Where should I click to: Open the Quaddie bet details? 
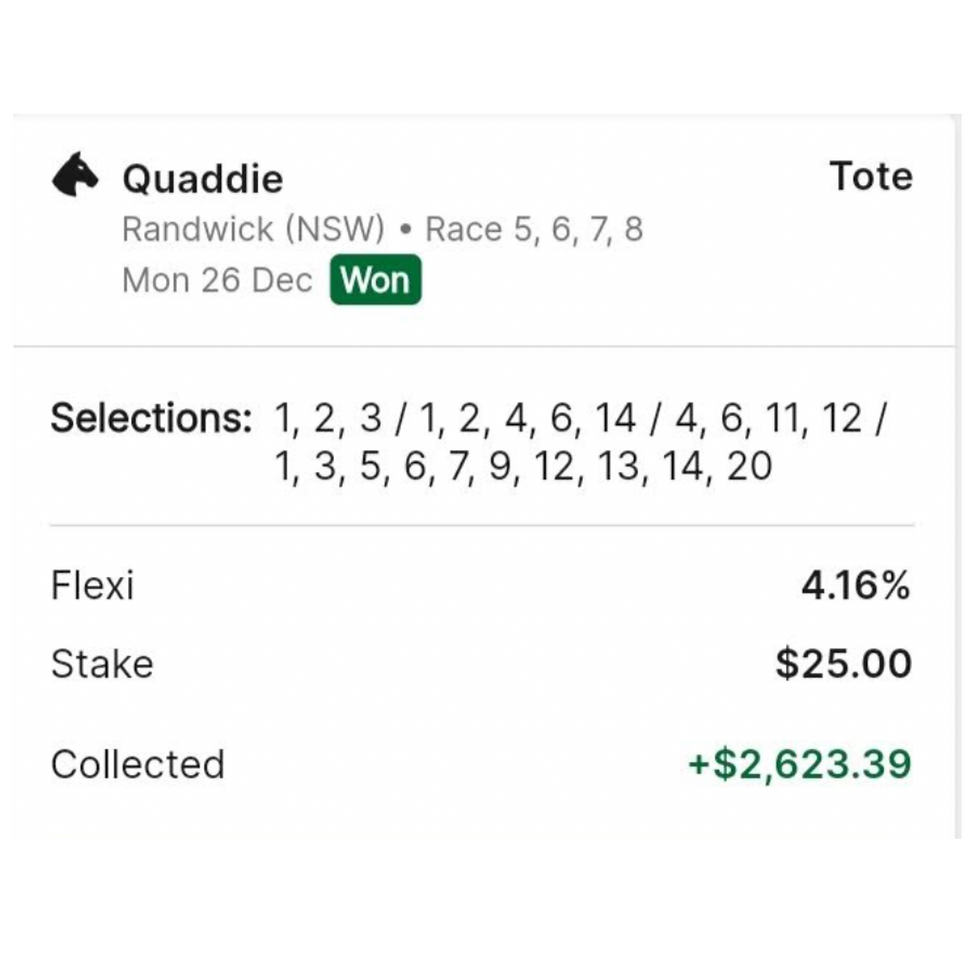[x=203, y=178]
